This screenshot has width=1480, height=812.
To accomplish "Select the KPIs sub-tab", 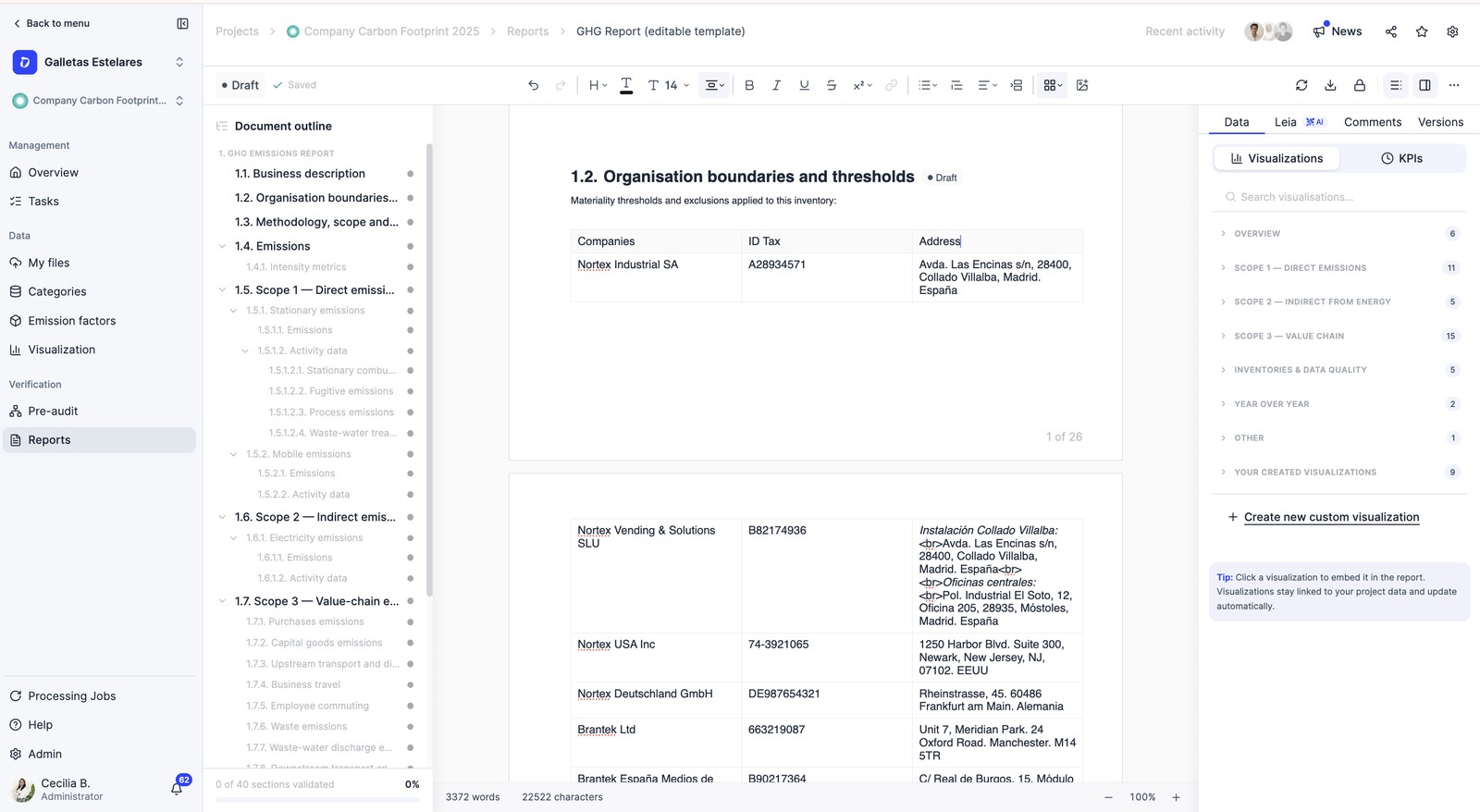I will (x=1401, y=158).
